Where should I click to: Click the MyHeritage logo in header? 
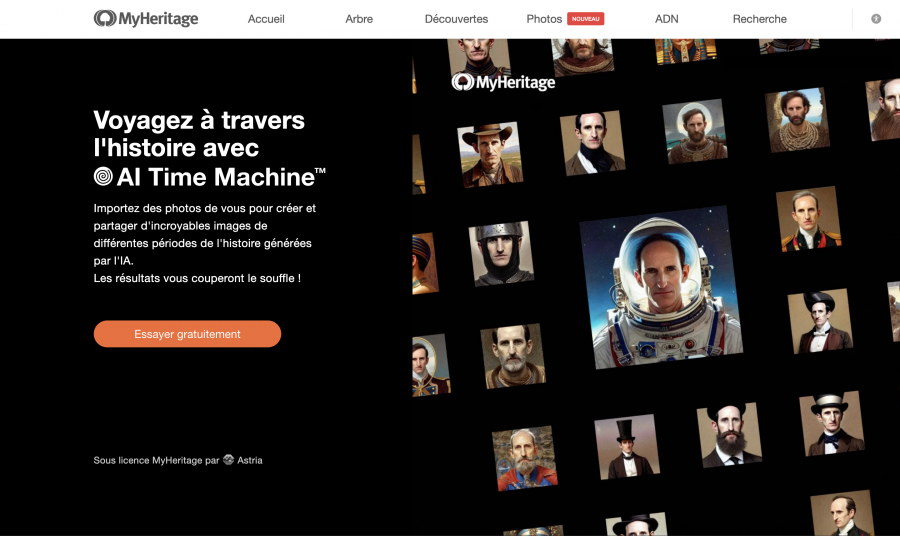coord(146,18)
